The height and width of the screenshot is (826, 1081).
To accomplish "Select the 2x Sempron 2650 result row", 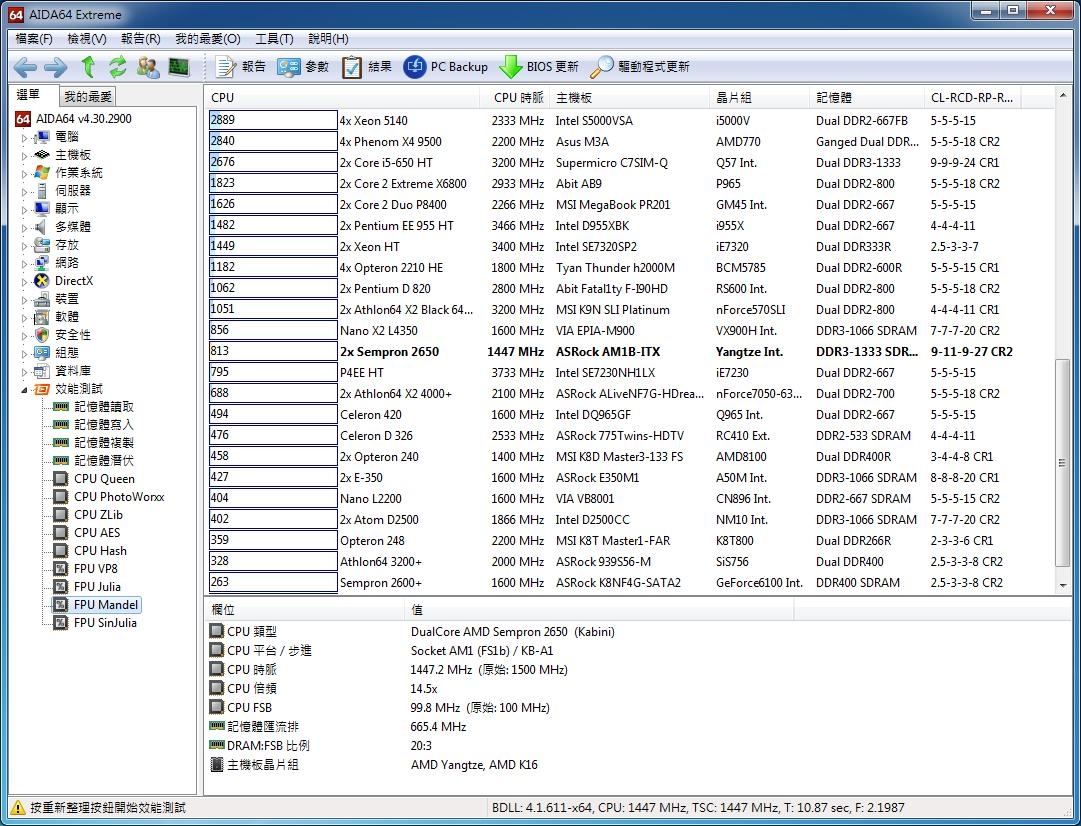I will click(x=614, y=352).
